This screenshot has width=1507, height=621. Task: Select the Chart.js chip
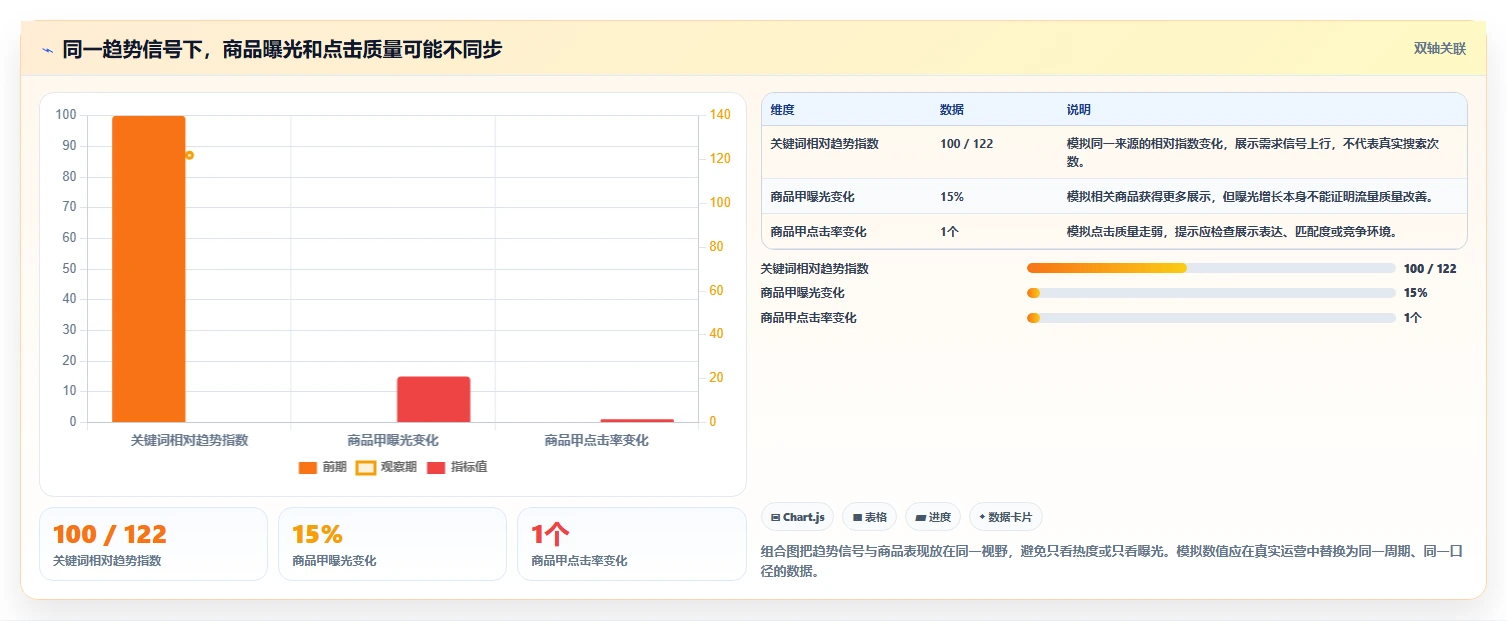pos(797,517)
